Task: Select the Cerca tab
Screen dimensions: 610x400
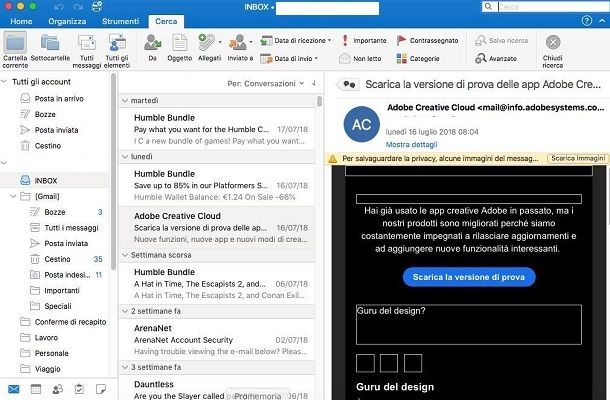Action: point(166,21)
